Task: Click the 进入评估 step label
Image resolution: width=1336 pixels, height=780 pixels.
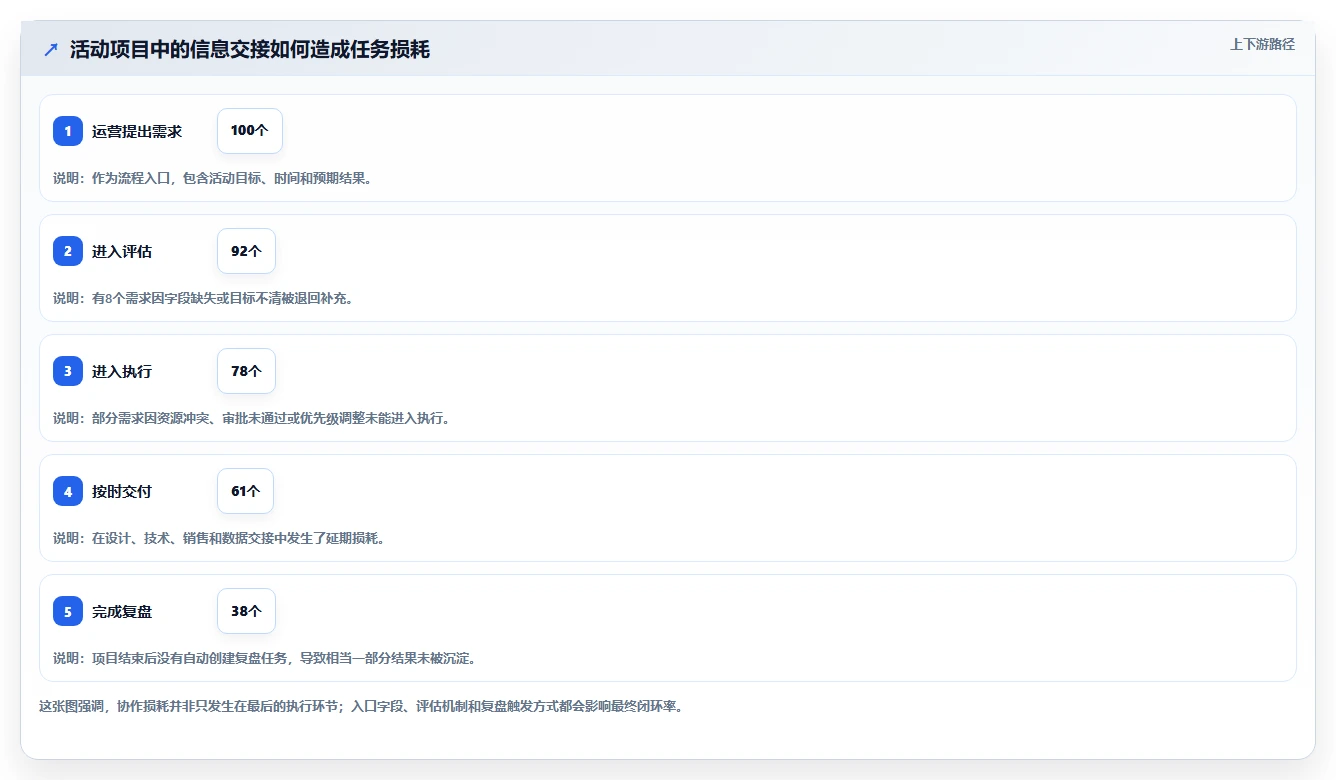Action: (x=122, y=251)
